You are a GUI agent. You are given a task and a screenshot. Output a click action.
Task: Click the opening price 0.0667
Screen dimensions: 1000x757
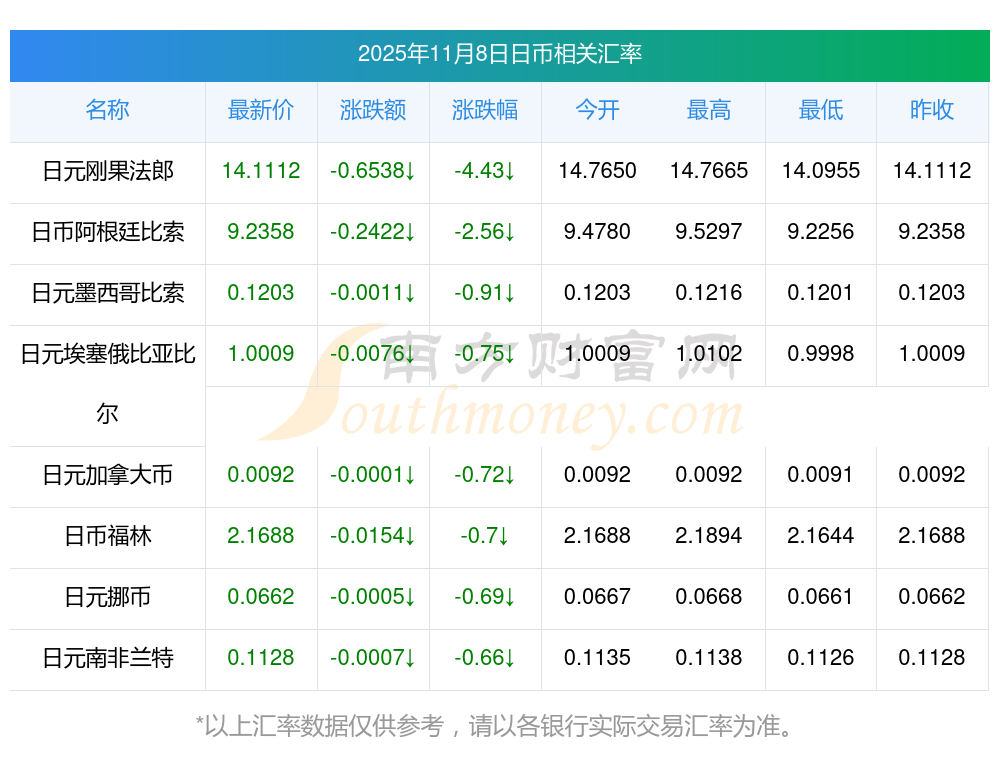tap(597, 597)
